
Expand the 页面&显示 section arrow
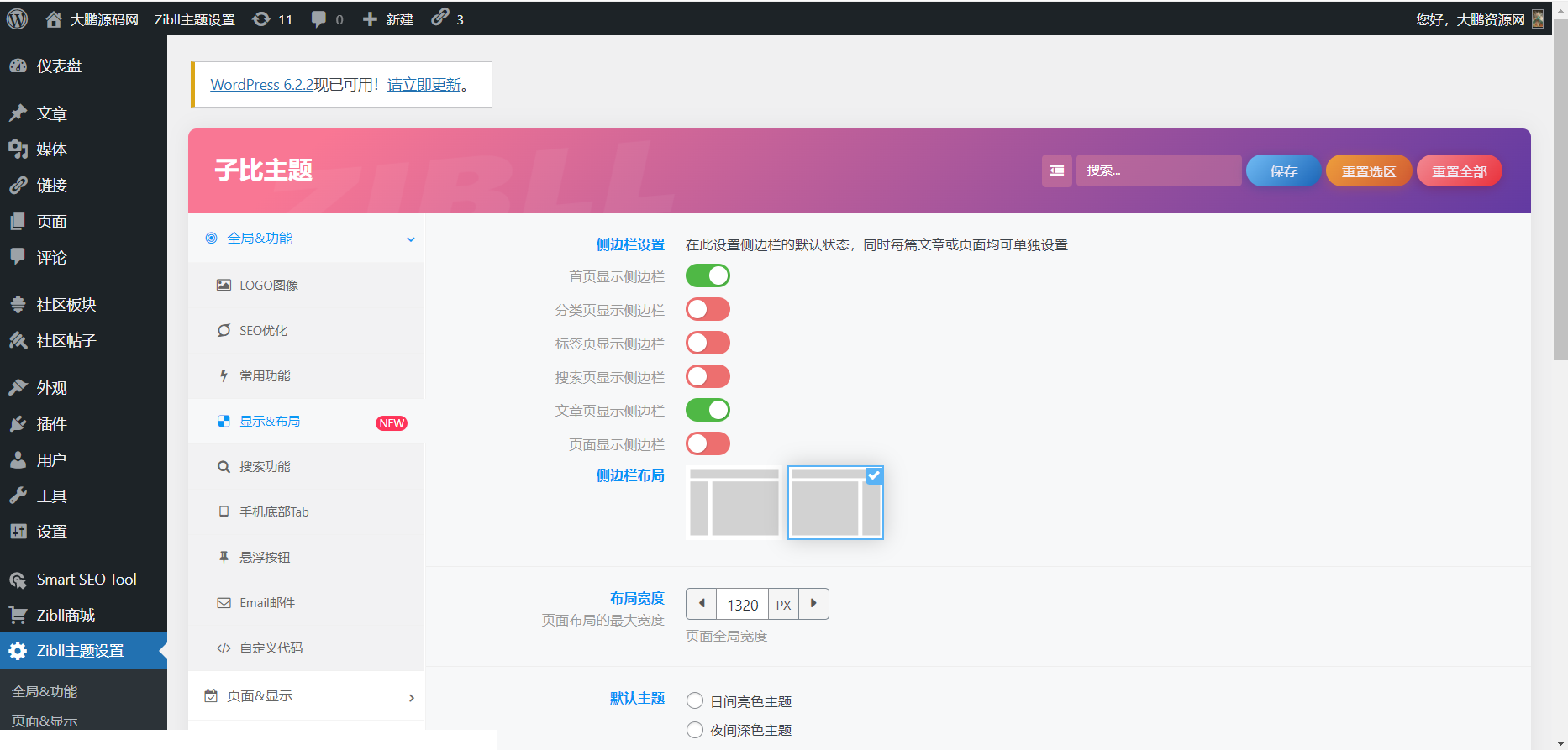[x=411, y=697]
